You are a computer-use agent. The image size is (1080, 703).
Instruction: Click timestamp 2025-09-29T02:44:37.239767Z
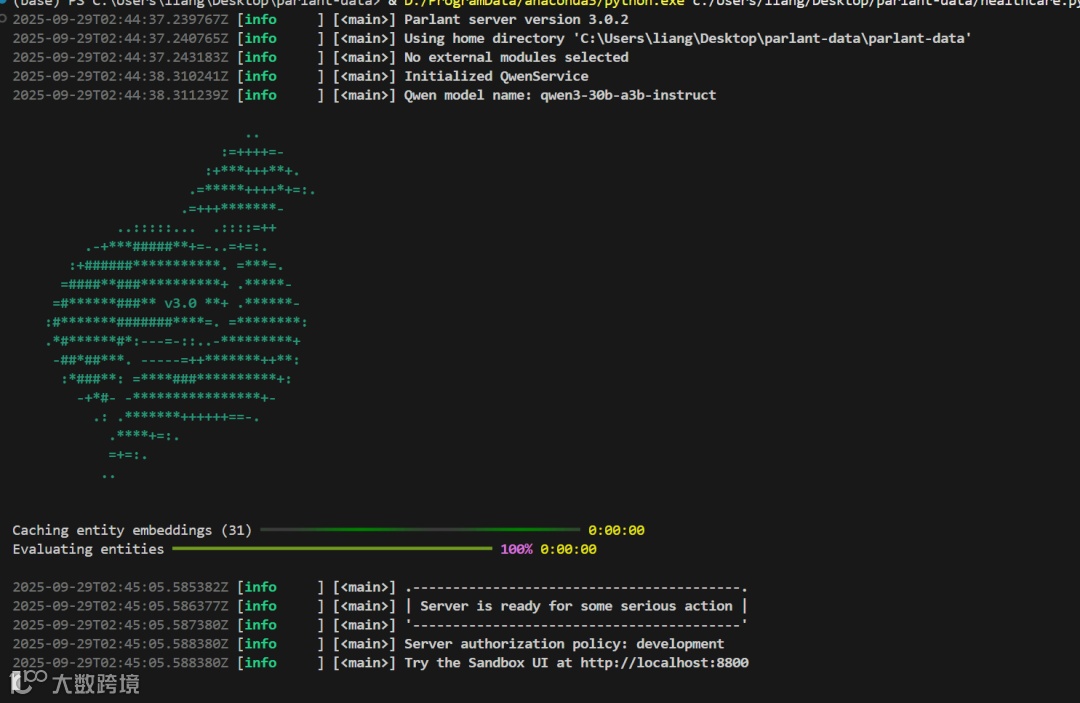click(121, 19)
